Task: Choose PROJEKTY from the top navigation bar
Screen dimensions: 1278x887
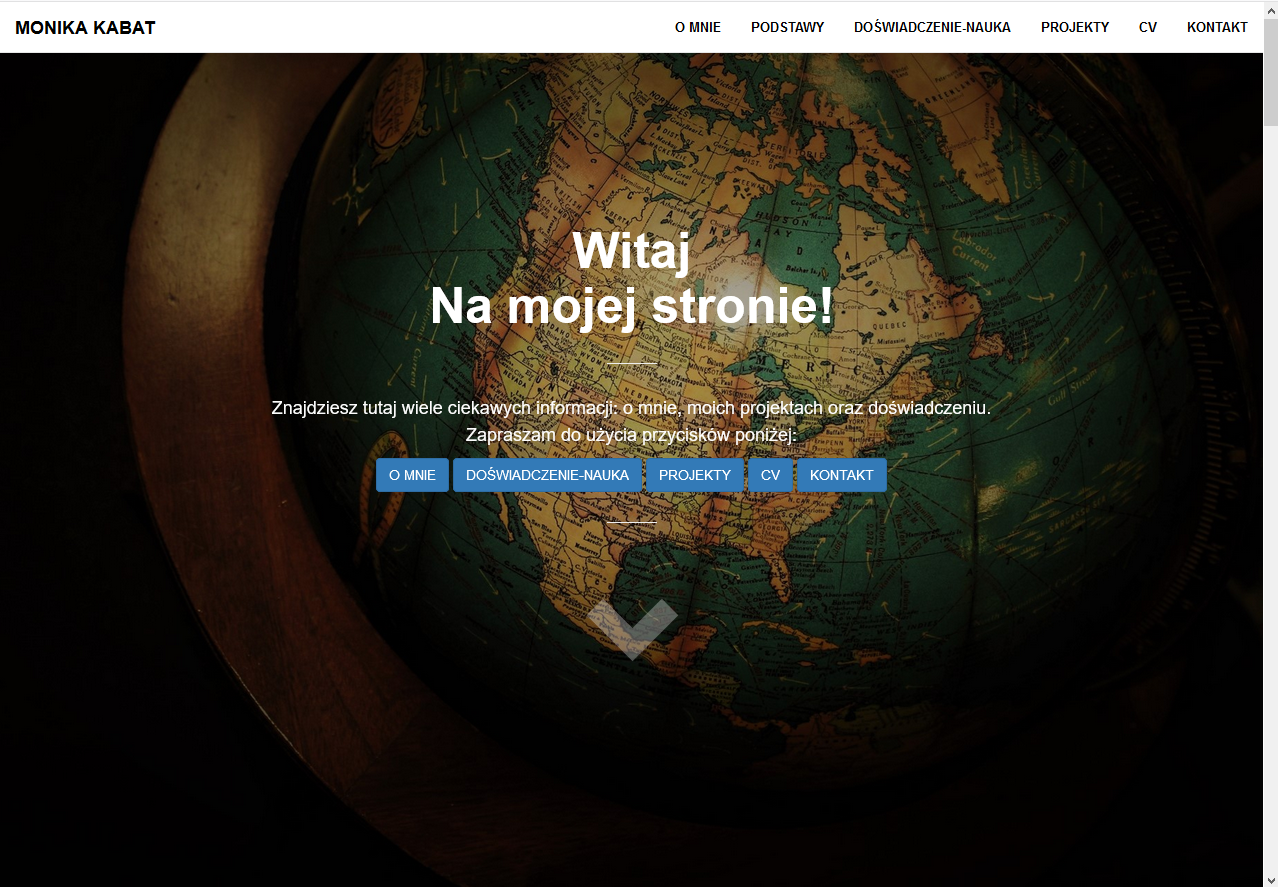Action: tap(1075, 27)
